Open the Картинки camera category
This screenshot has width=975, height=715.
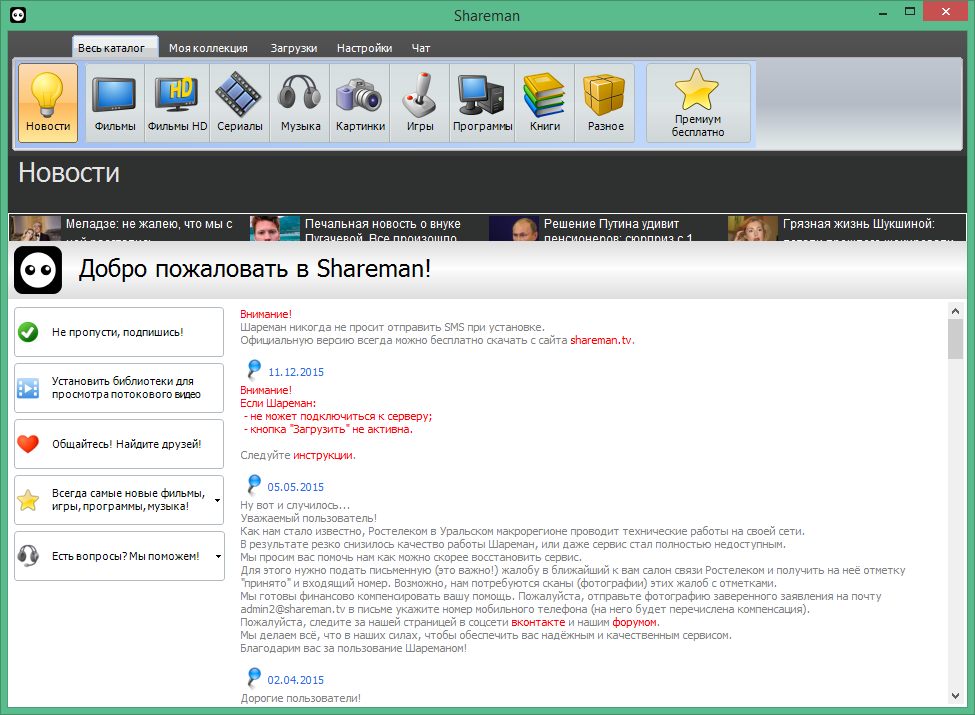pos(360,103)
